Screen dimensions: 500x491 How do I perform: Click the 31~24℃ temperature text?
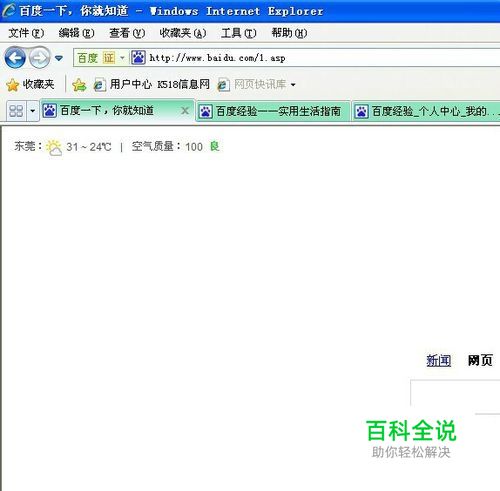coord(89,147)
